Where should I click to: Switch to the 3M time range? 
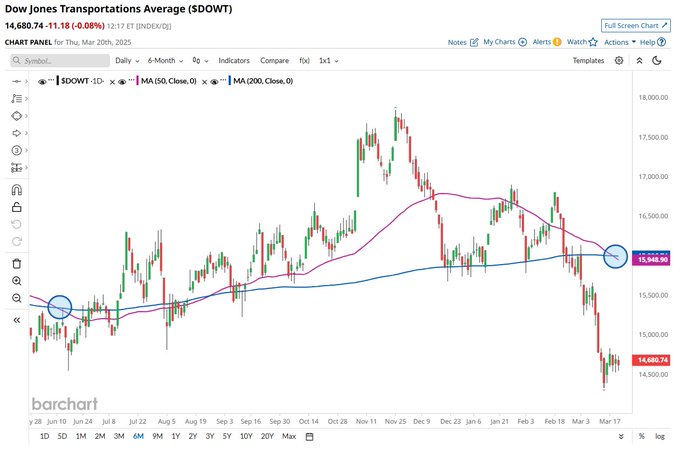(x=119, y=436)
